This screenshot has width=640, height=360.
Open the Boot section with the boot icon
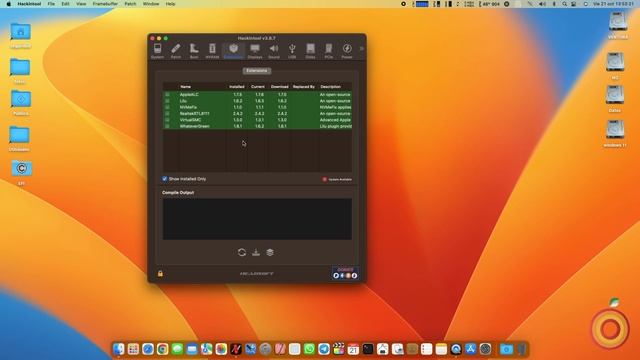(x=194, y=51)
